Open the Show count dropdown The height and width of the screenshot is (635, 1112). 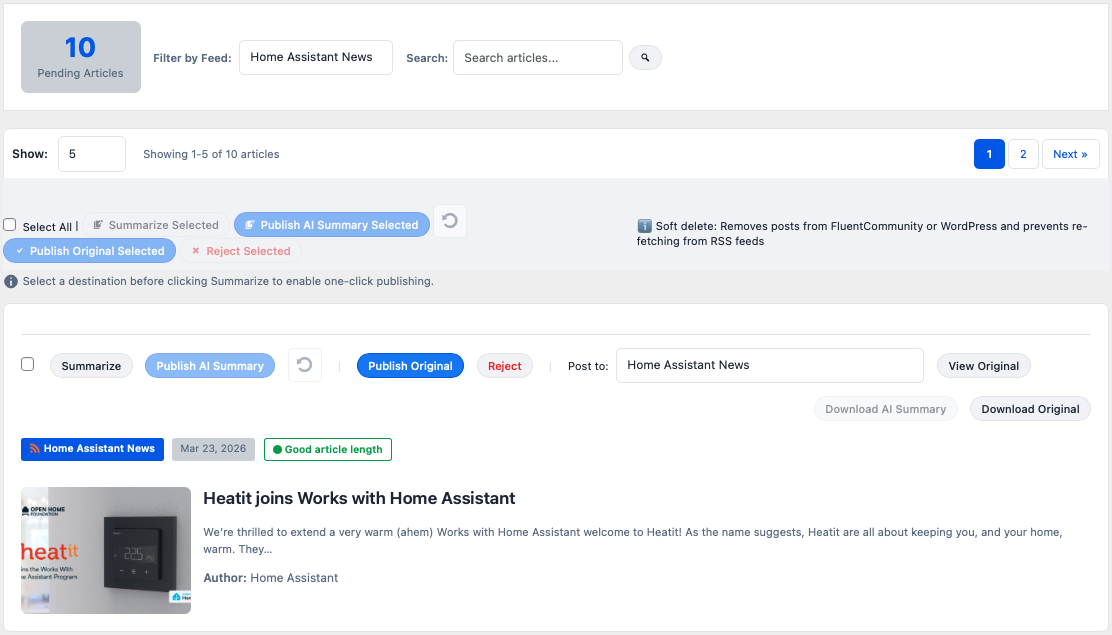(x=92, y=154)
